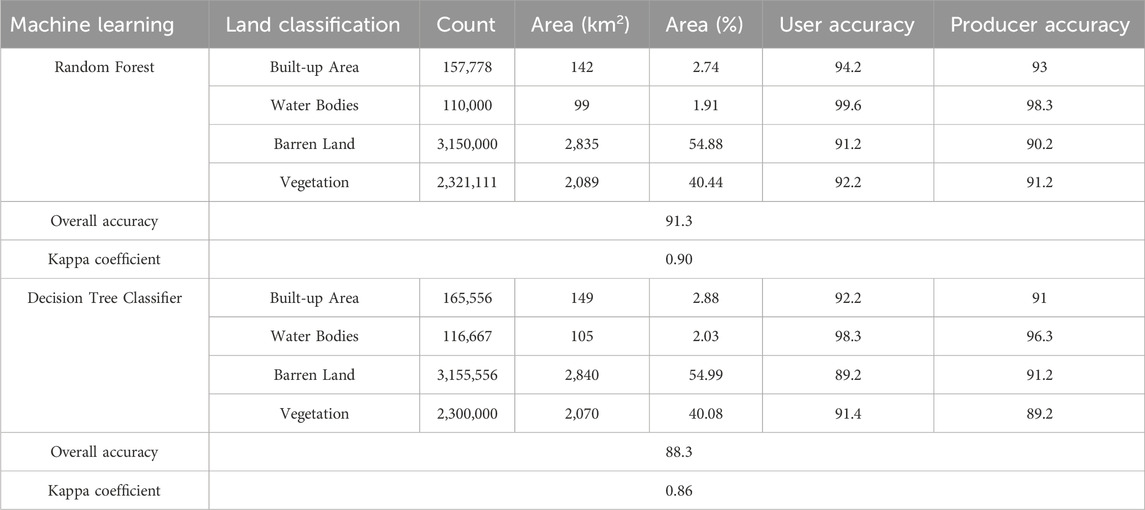Select "Built-up Area" in the 157,778 row

point(314,68)
